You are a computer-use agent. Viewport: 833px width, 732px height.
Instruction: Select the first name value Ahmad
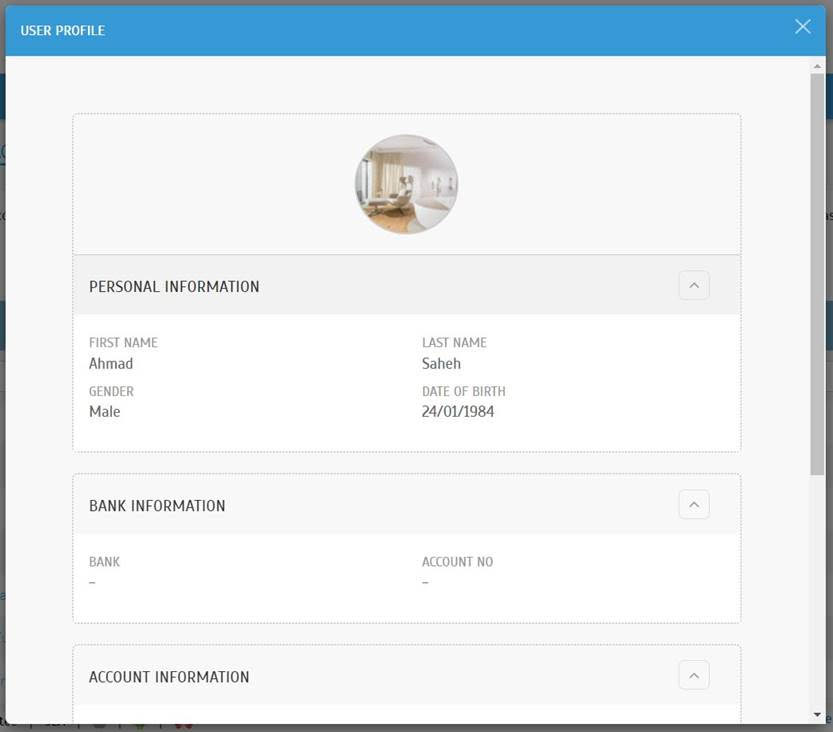[111, 364]
